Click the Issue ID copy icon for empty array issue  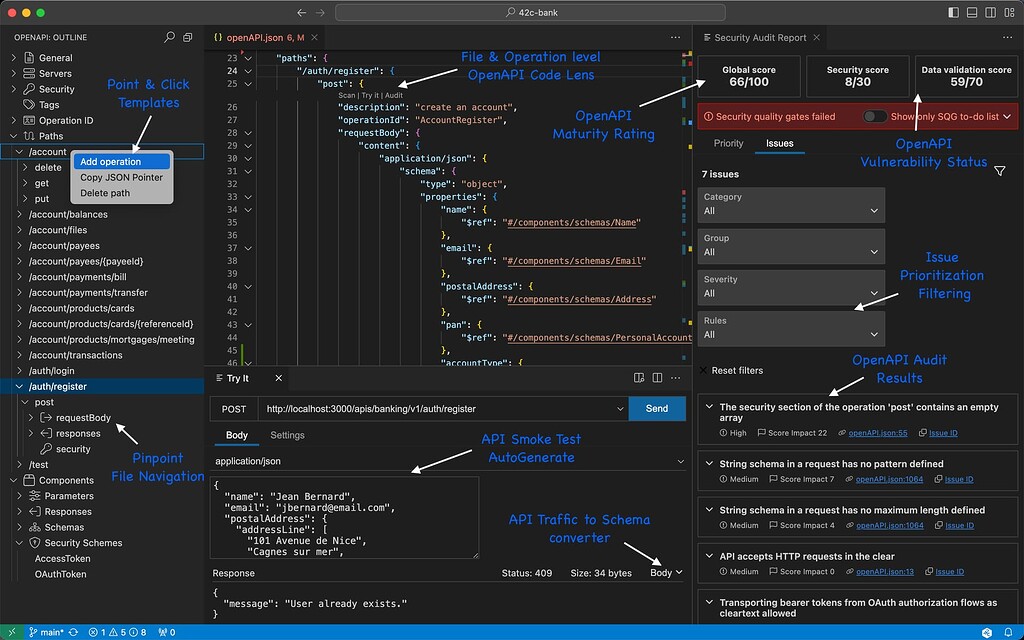(922, 433)
